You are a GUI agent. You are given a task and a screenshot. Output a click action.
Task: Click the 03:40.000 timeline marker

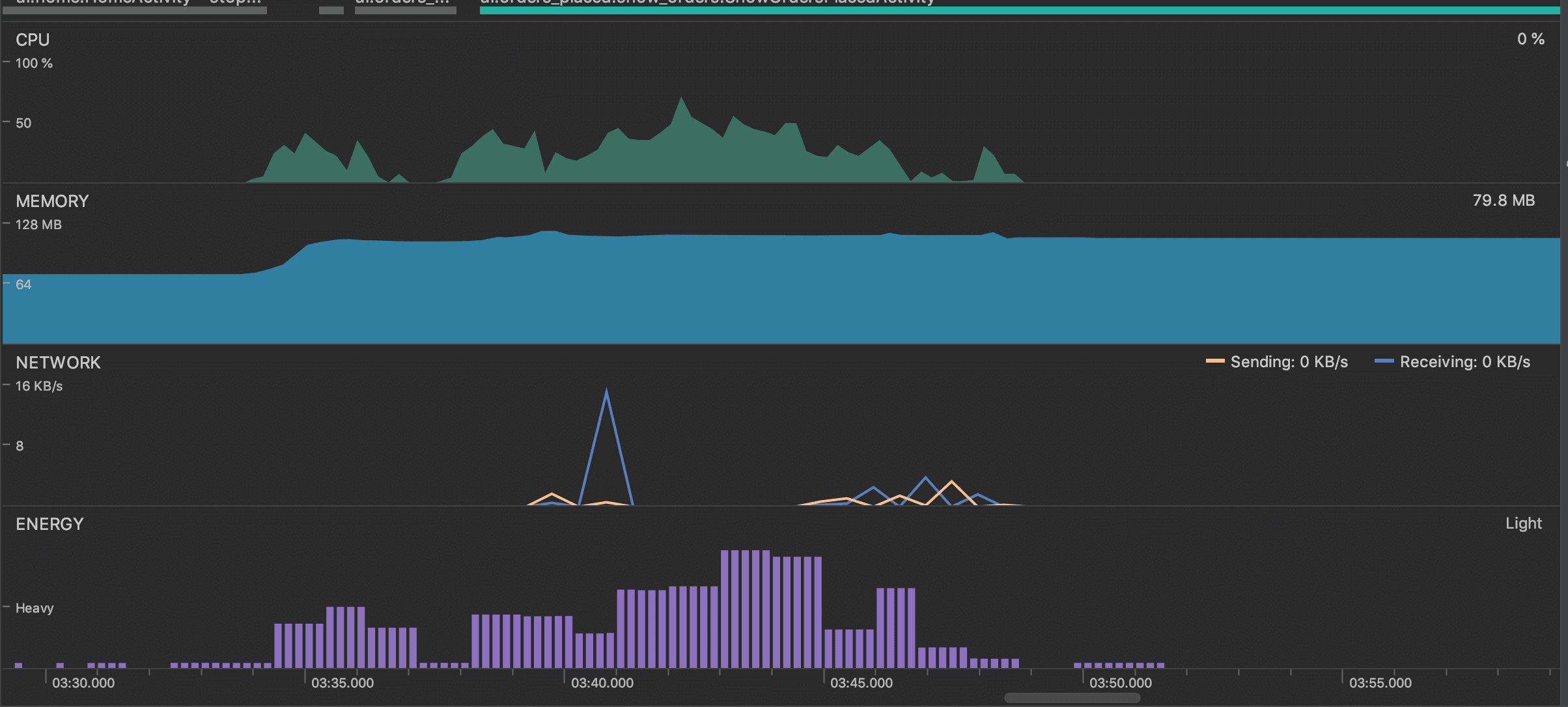602,683
